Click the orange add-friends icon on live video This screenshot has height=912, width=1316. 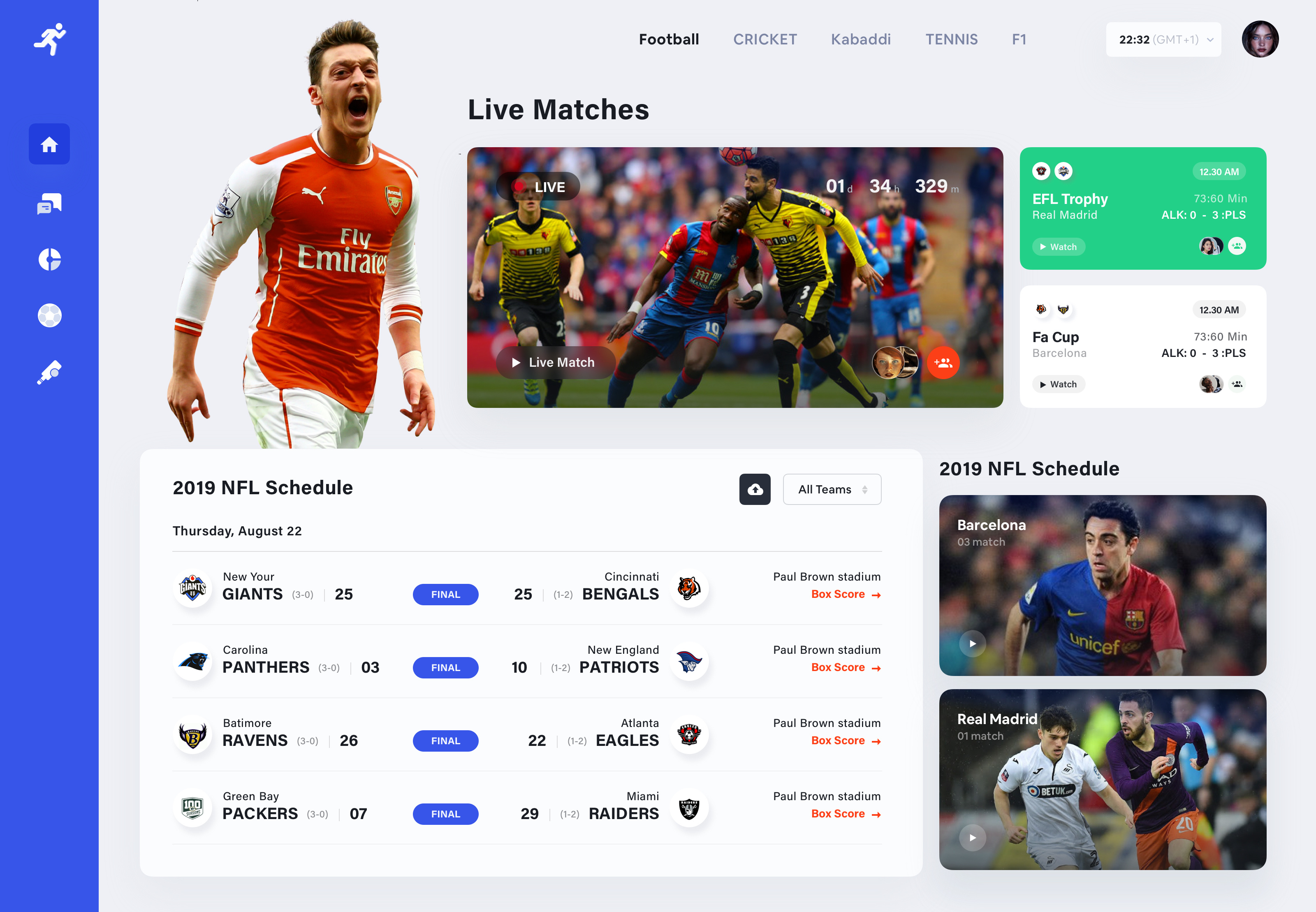click(x=943, y=362)
